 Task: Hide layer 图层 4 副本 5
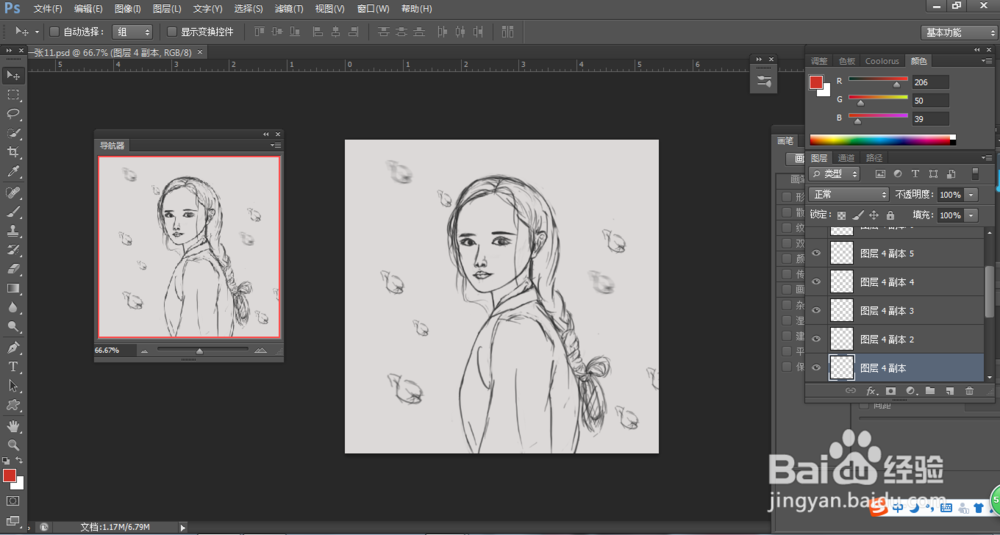(816, 253)
